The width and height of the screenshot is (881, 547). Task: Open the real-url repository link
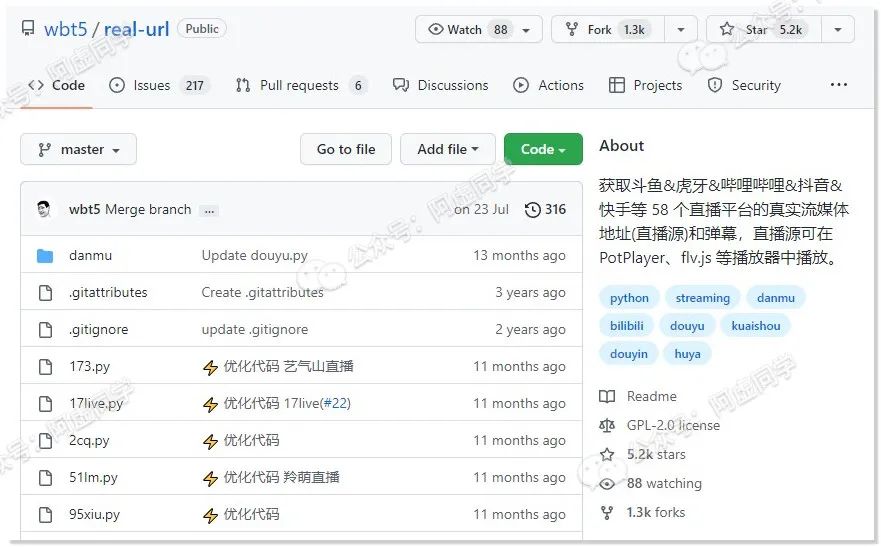(136, 29)
